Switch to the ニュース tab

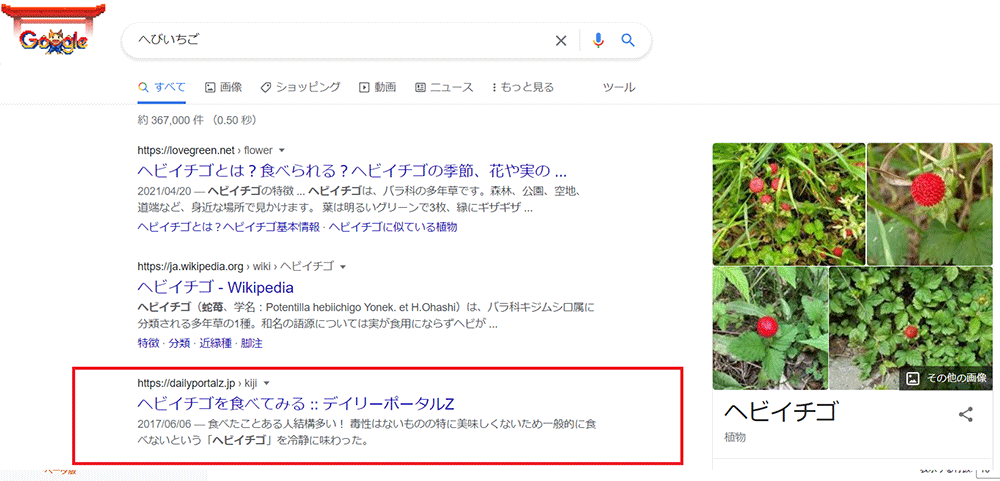444,87
